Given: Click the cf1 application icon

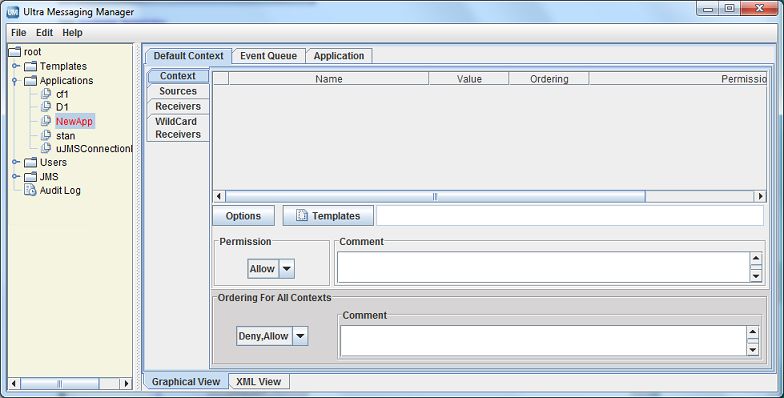Looking at the screenshot, I should [x=46, y=94].
